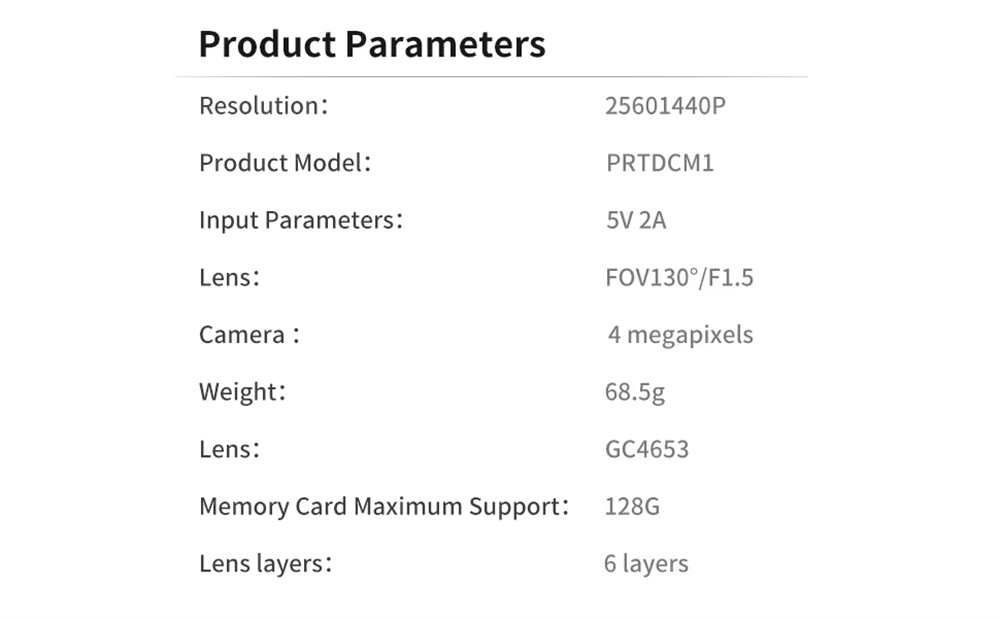Select the GC4653 value
This screenshot has height=618, width=1000.
click(647, 449)
